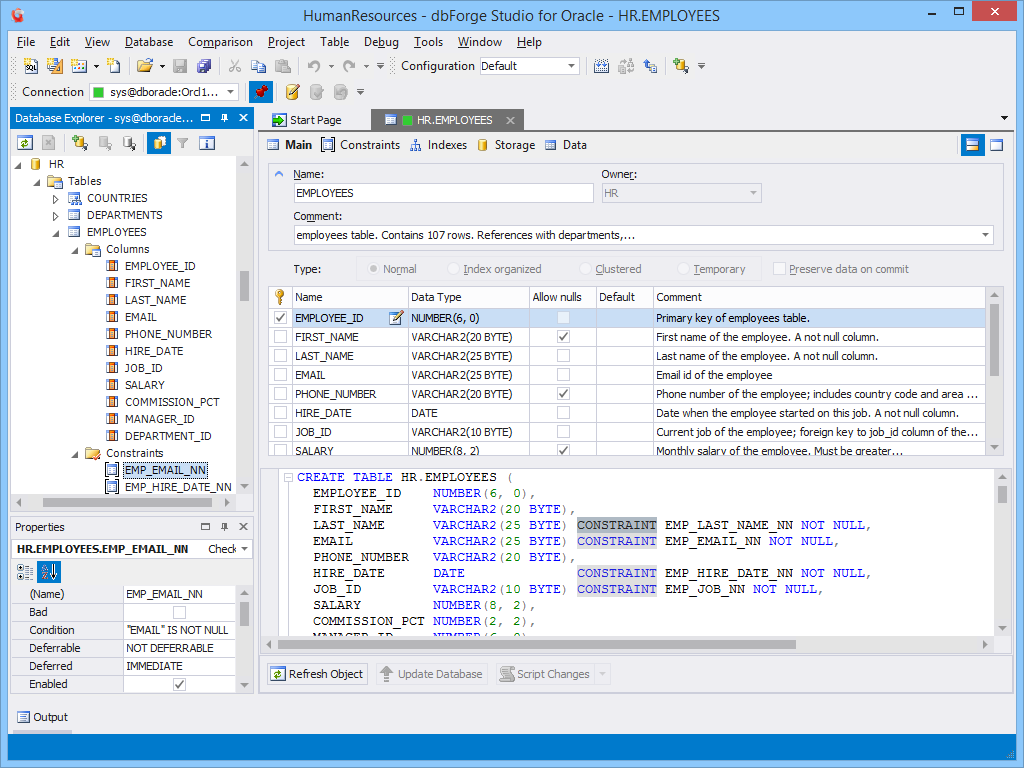Viewport: 1024px width, 768px height.
Task: Refresh the Database Explorer tree
Action: 25,144
